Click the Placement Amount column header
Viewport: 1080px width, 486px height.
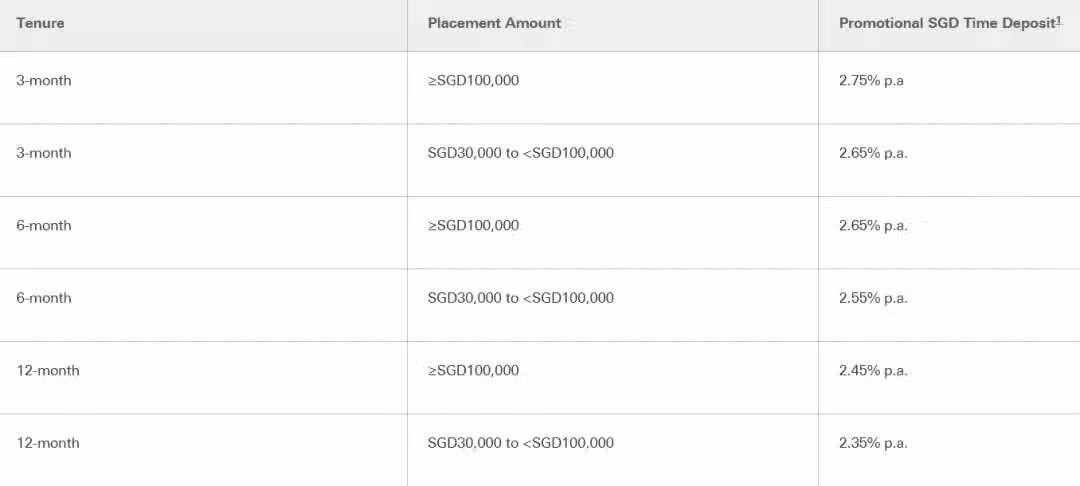point(494,23)
